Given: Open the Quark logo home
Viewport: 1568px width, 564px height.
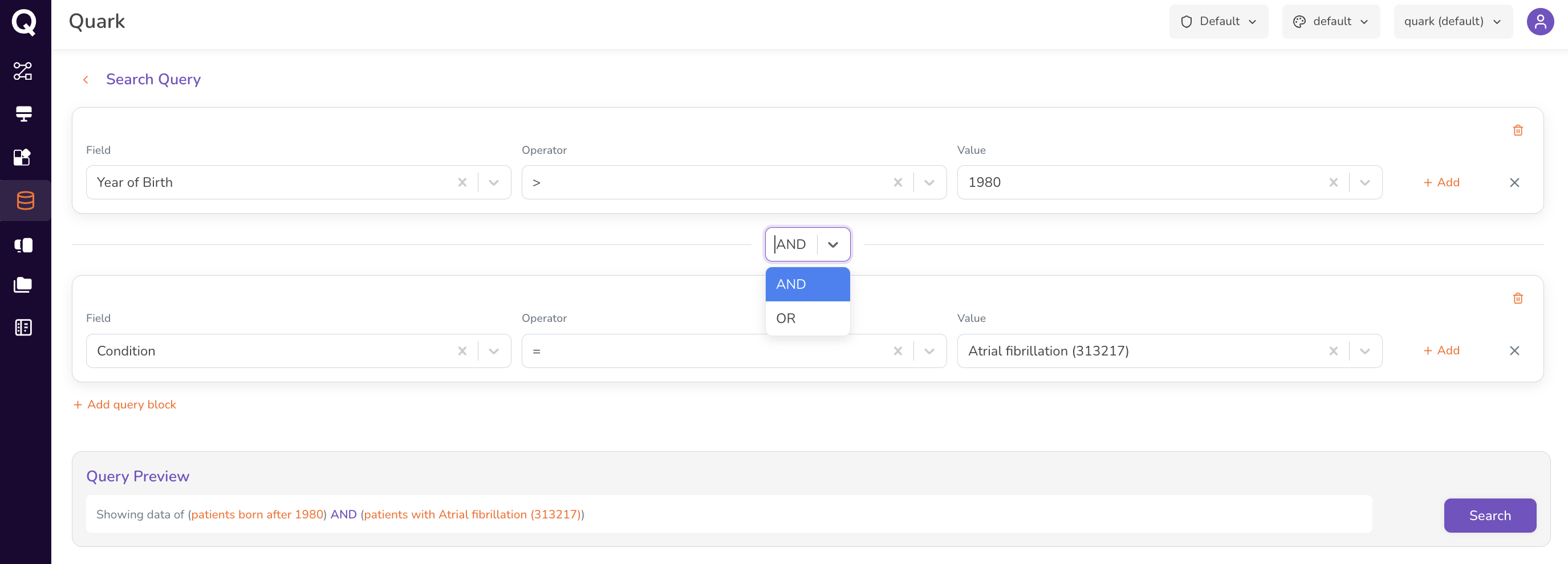Looking at the screenshot, I should click(24, 23).
